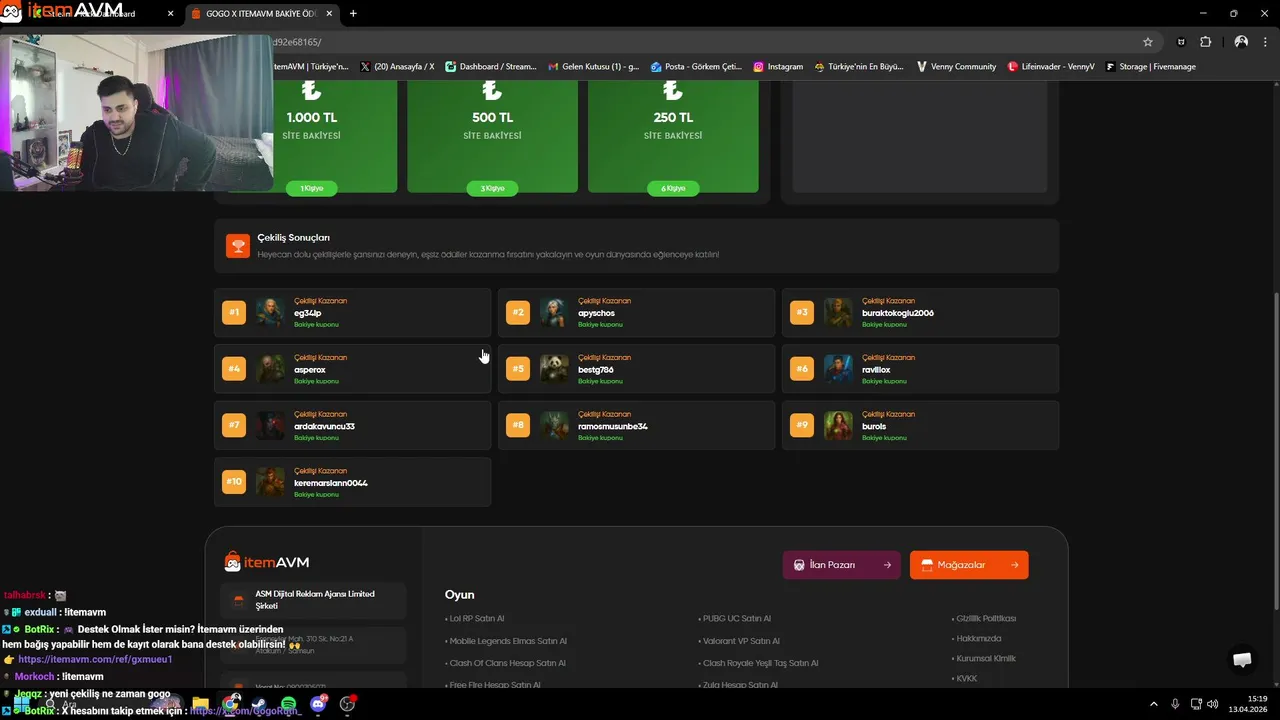Click username keremarslann0044
Image resolution: width=1280 pixels, height=720 pixels.
click(x=331, y=483)
